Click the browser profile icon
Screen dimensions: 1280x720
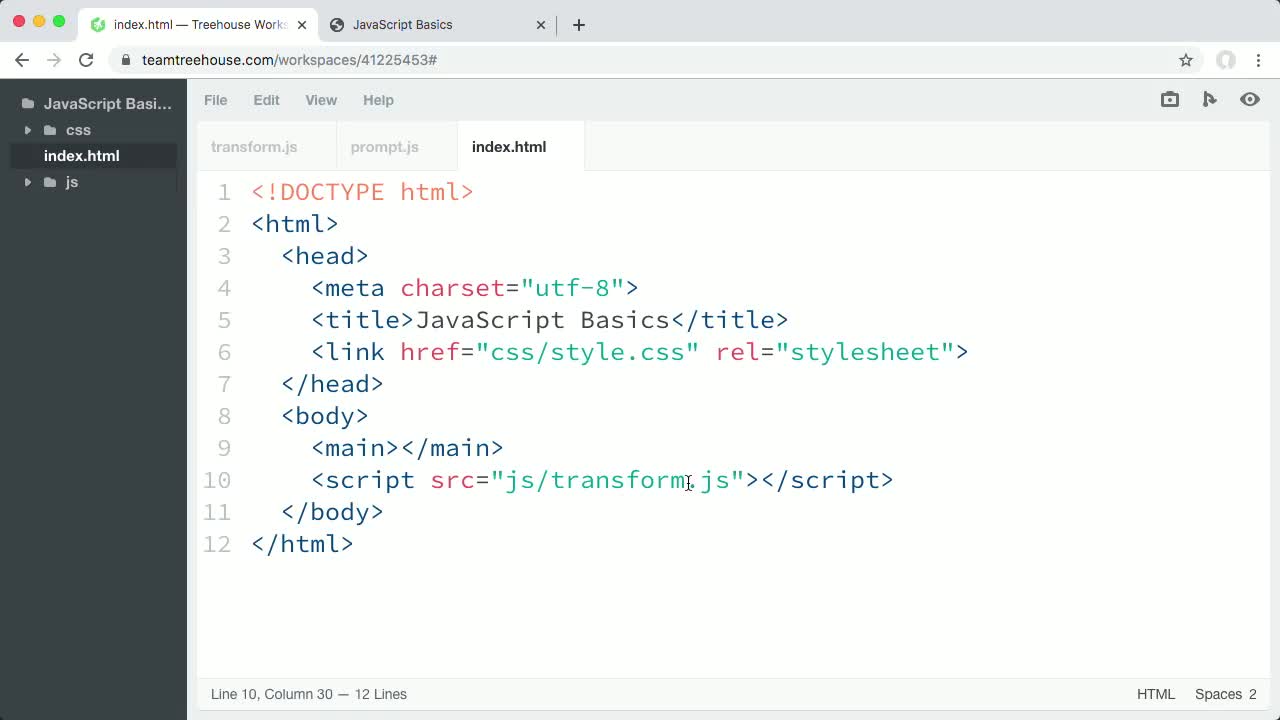click(1226, 60)
